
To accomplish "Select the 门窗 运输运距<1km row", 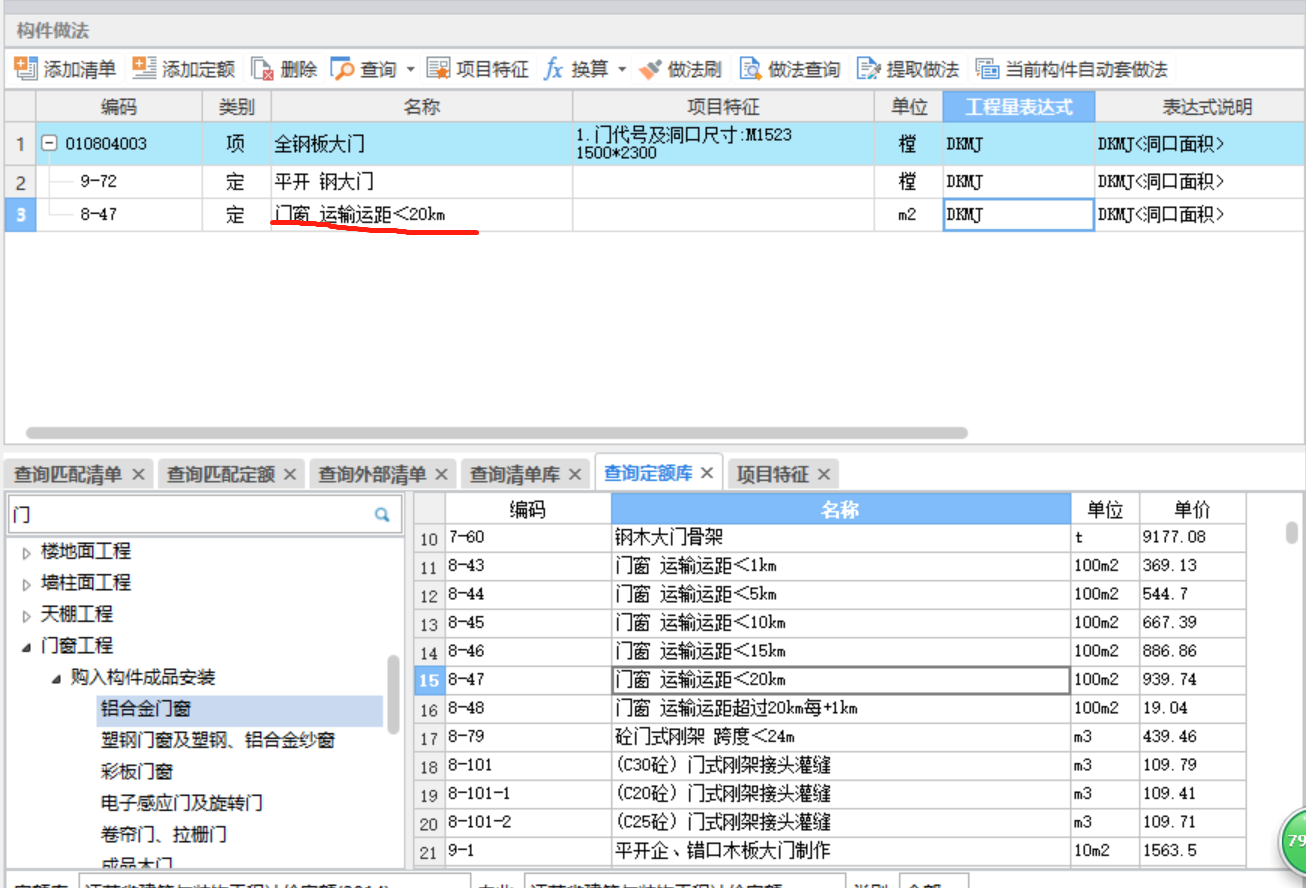I will pos(831,565).
